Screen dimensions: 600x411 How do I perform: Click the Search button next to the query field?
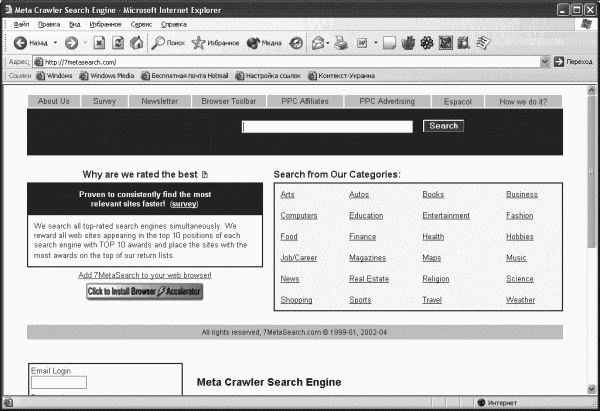click(443, 126)
